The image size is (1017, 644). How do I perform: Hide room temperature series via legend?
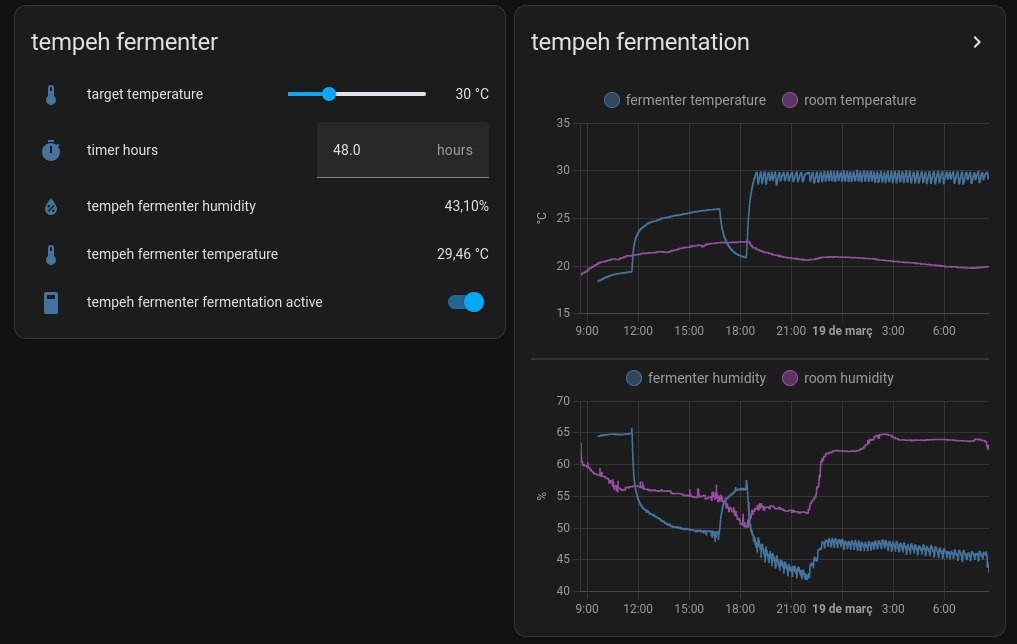point(848,100)
